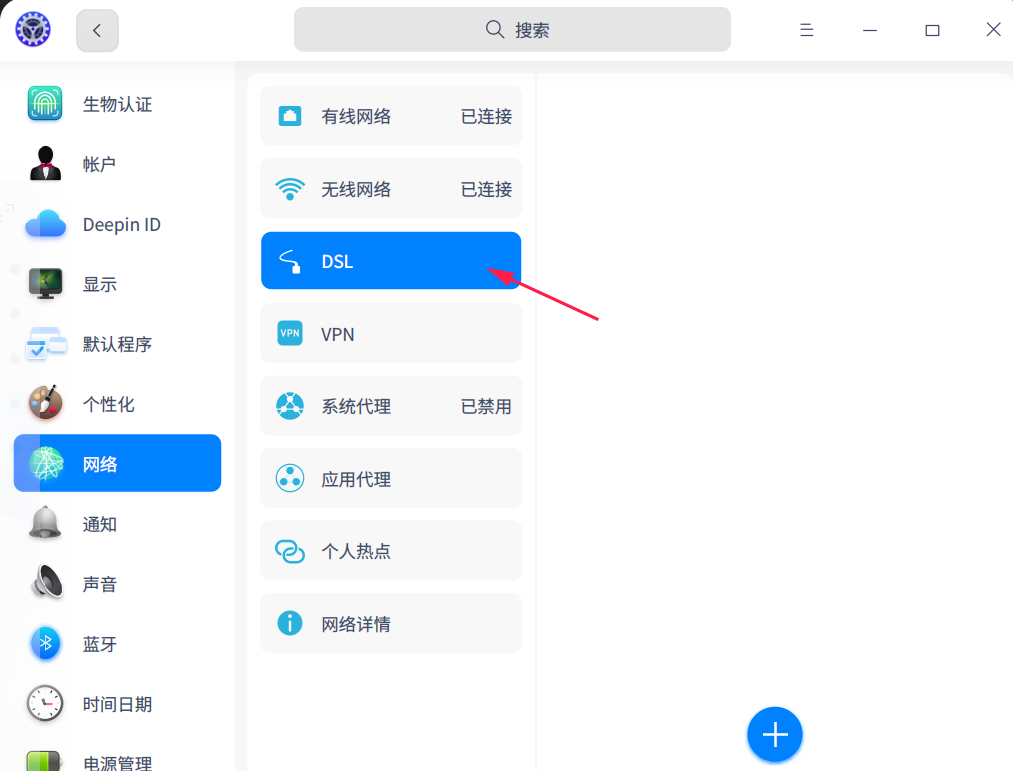1013x771 pixels.
Task: Open the 应用代理 entry
Action: (391, 478)
